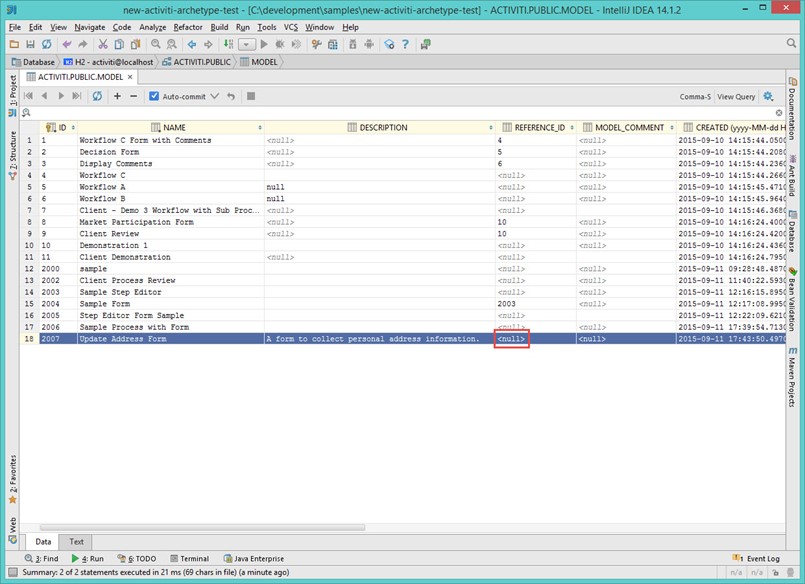805x584 pixels.
Task: Refresh the table data with the reload icon
Action: click(97, 95)
